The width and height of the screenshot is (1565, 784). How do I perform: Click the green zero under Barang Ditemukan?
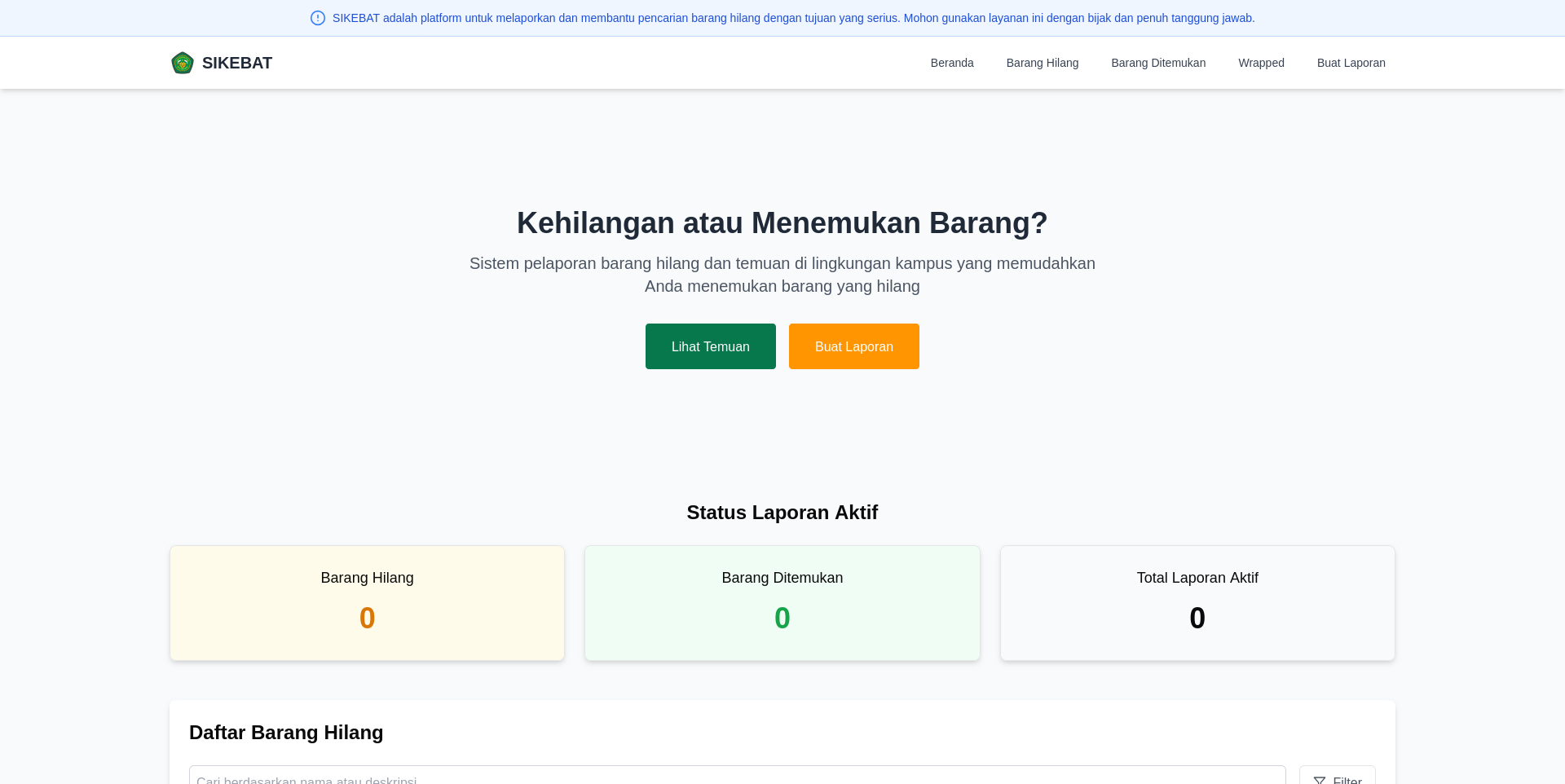(782, 618)
